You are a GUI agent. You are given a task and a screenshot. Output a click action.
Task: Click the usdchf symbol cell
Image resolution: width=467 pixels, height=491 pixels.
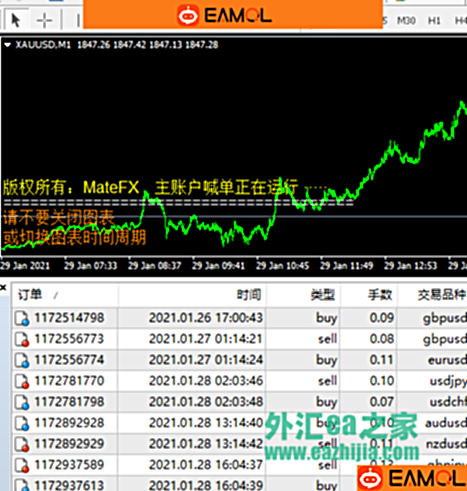point(448,402)
